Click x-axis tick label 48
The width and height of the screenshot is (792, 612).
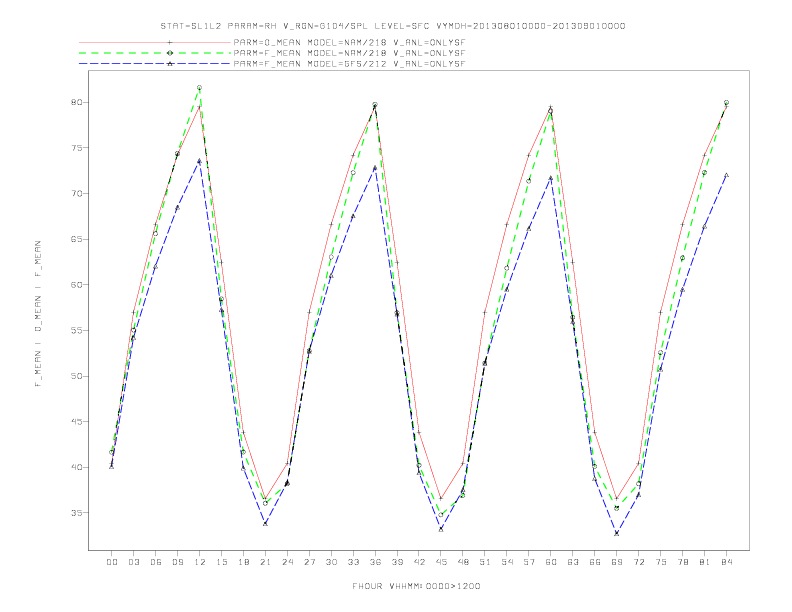(463, 562)
